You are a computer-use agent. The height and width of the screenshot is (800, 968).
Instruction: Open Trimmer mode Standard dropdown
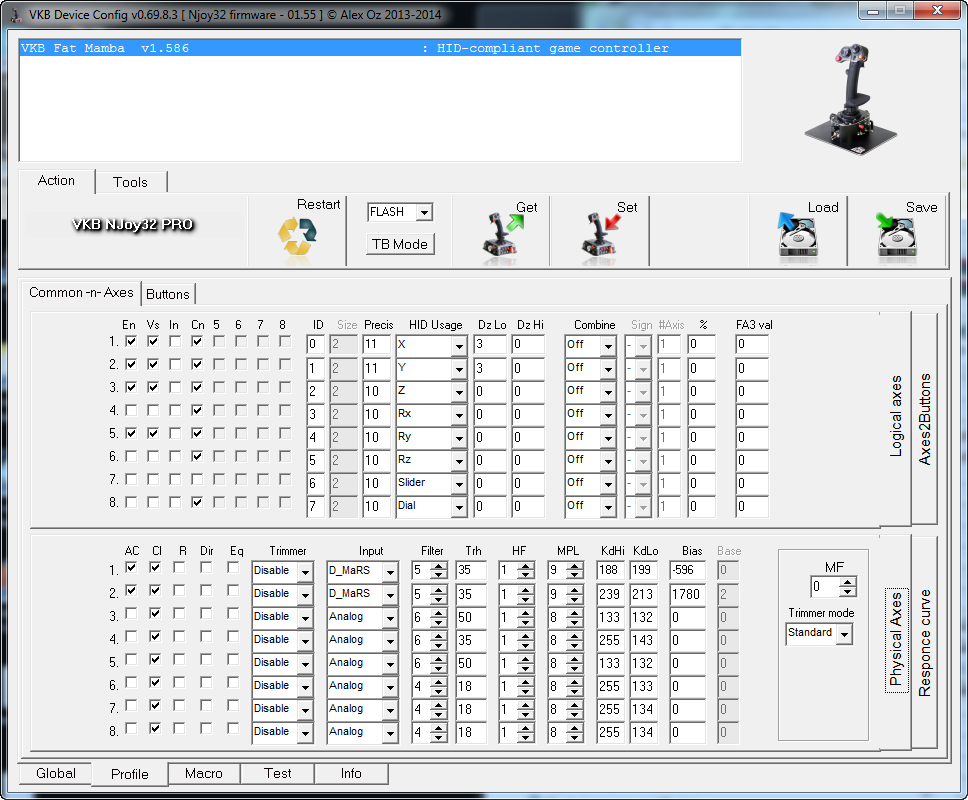pyautogui.click(x=845, y=634)
